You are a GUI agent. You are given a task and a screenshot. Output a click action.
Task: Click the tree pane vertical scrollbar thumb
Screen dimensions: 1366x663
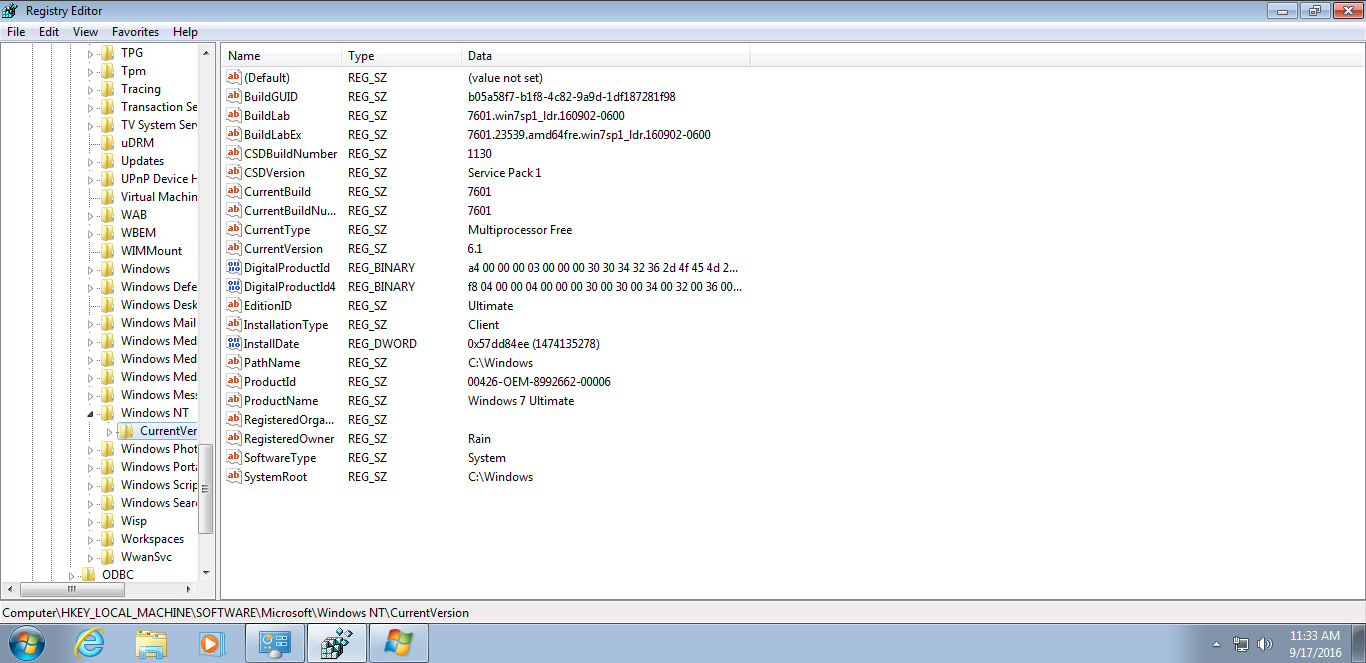[206, 489]
